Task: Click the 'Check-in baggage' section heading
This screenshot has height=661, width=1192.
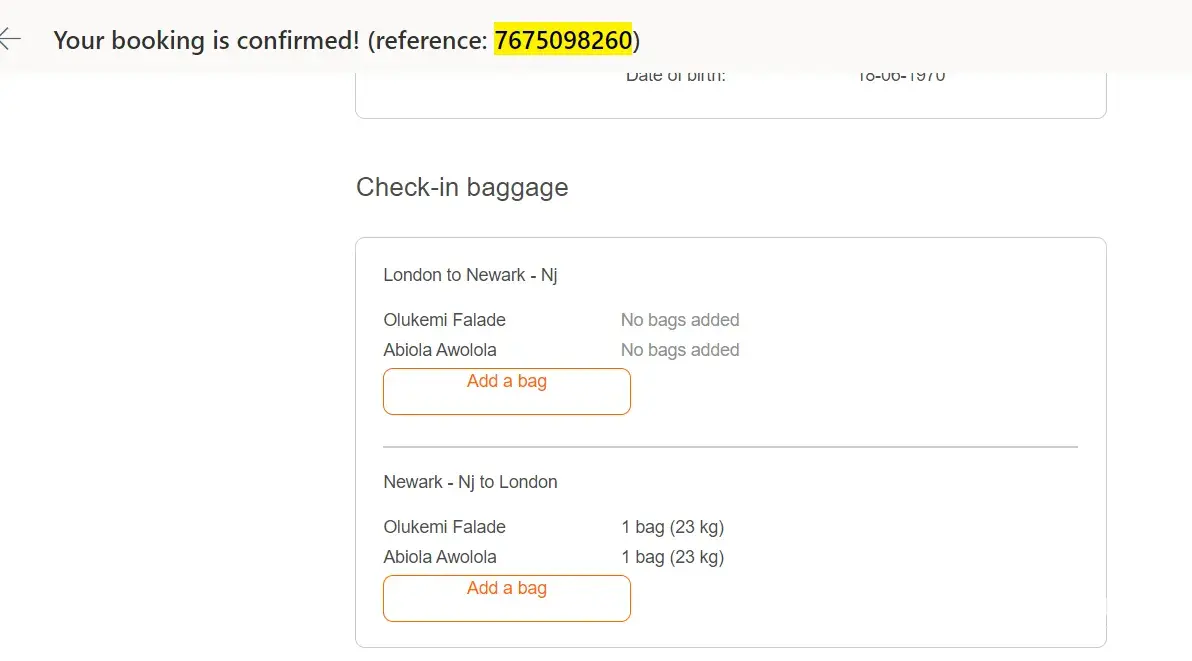Action: coord(462,187)
